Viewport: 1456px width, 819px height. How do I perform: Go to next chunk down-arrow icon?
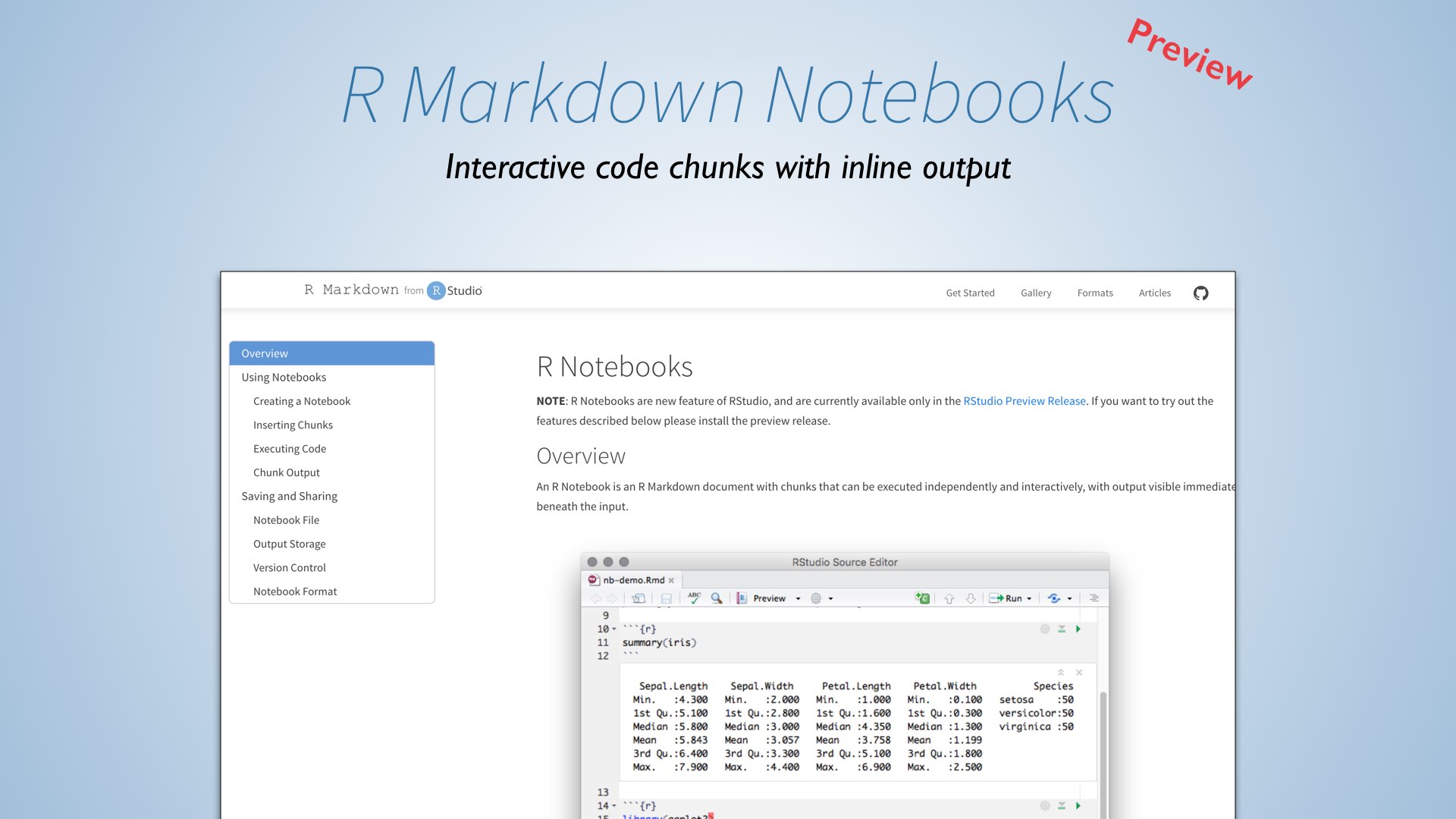pyautogui.click(x=971, y=598)
